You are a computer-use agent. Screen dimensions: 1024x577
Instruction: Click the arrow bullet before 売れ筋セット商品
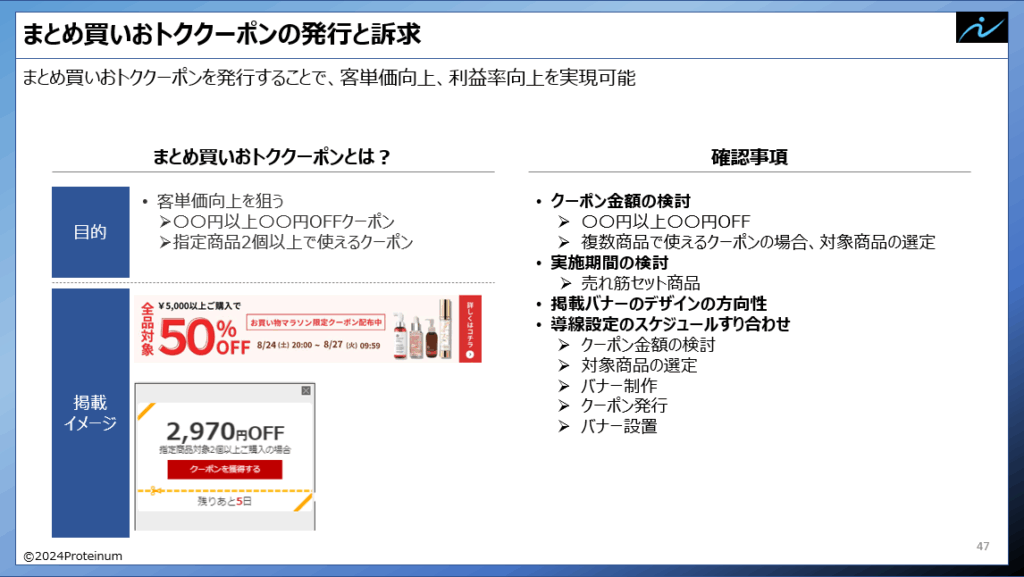564,283
